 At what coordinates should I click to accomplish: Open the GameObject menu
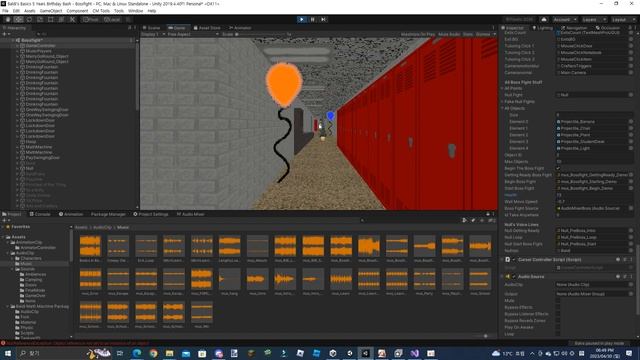(x=51, y=11)
